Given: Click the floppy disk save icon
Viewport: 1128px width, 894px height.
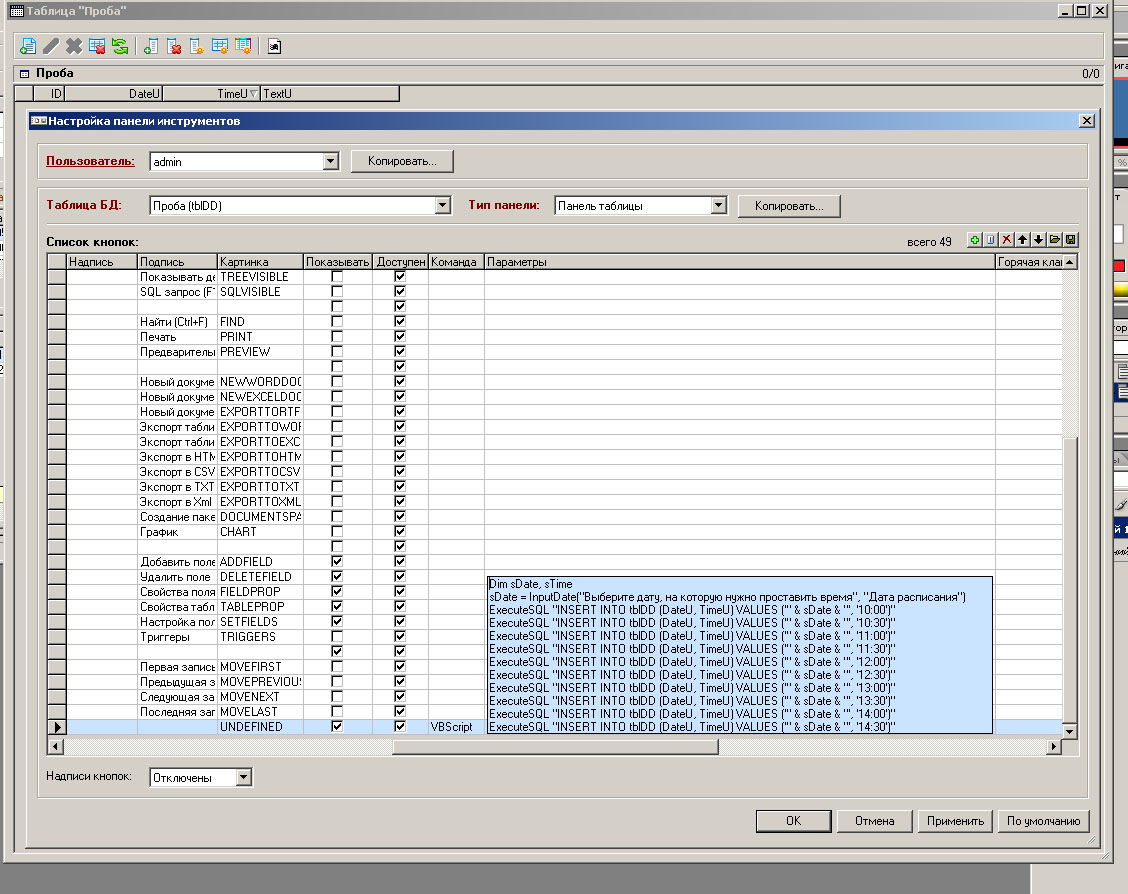Looking at the screenshot, I should (1071, 240).
